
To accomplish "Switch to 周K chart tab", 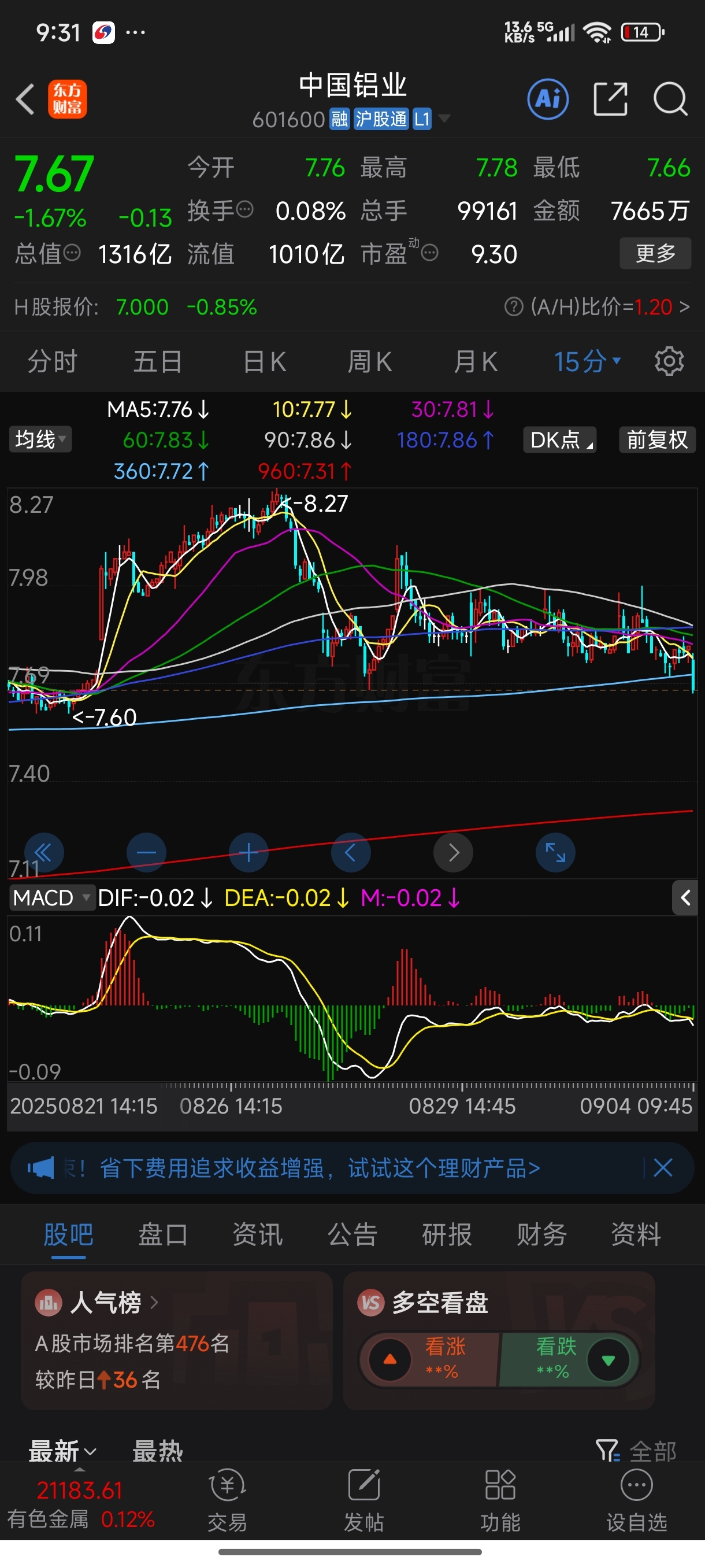I will [x=370, y=361].
